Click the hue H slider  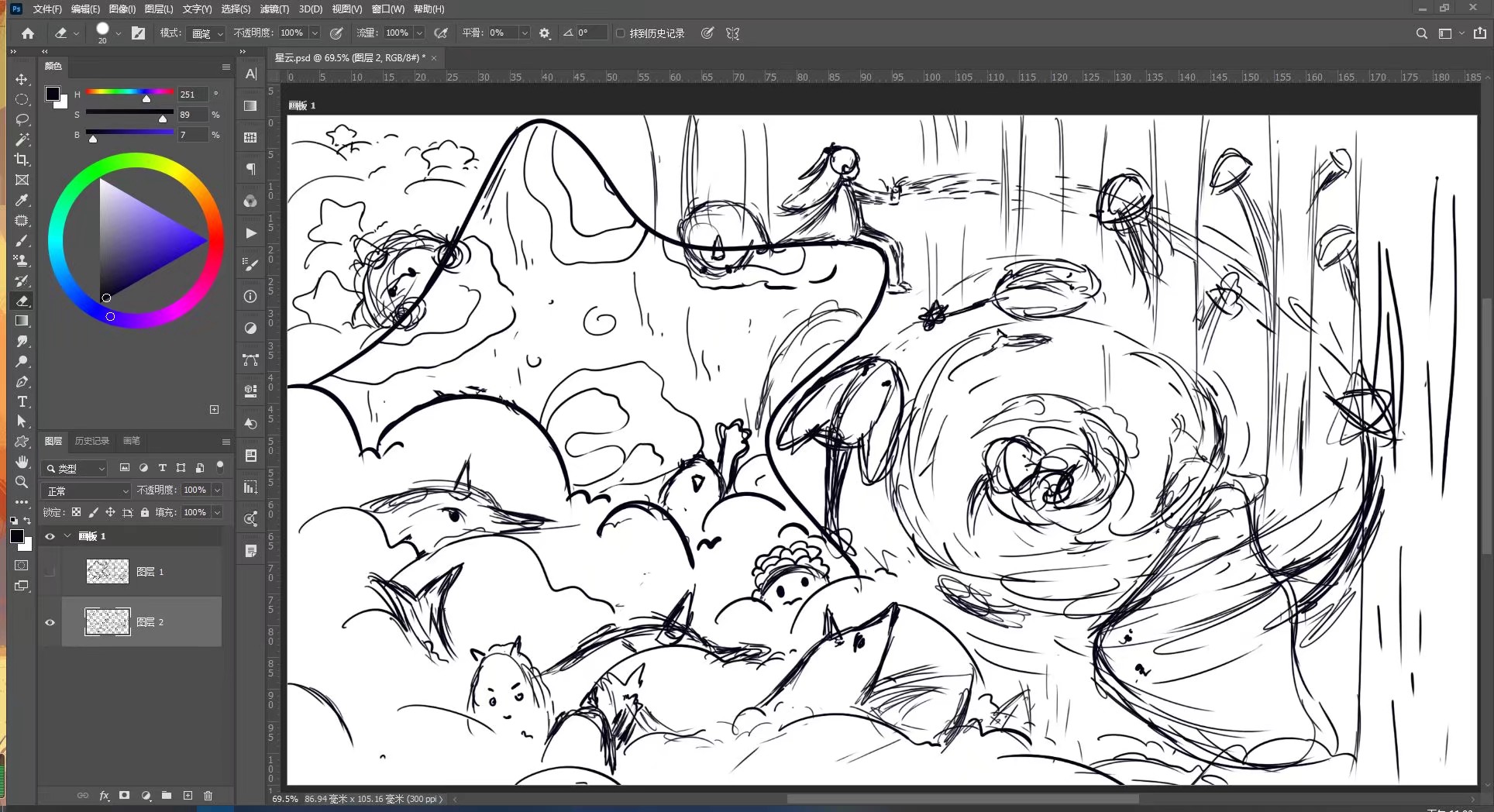[x=129, y=93]
